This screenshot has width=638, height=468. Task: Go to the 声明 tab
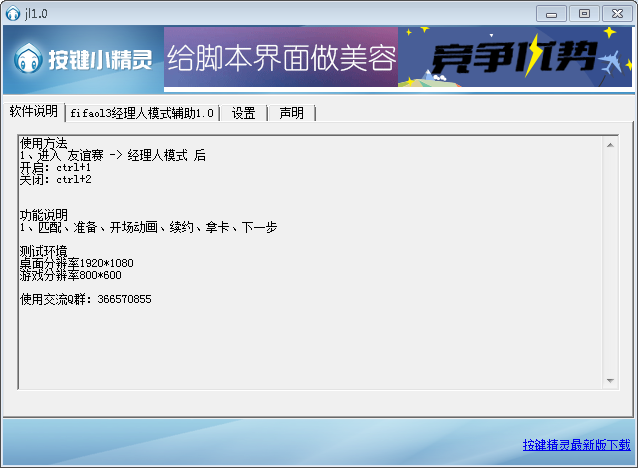point(291,113)
